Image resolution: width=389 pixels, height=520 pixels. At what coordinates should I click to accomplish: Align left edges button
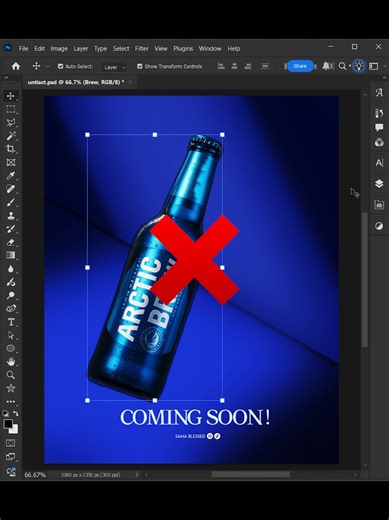pyautogui.click(x=221, y=66)
